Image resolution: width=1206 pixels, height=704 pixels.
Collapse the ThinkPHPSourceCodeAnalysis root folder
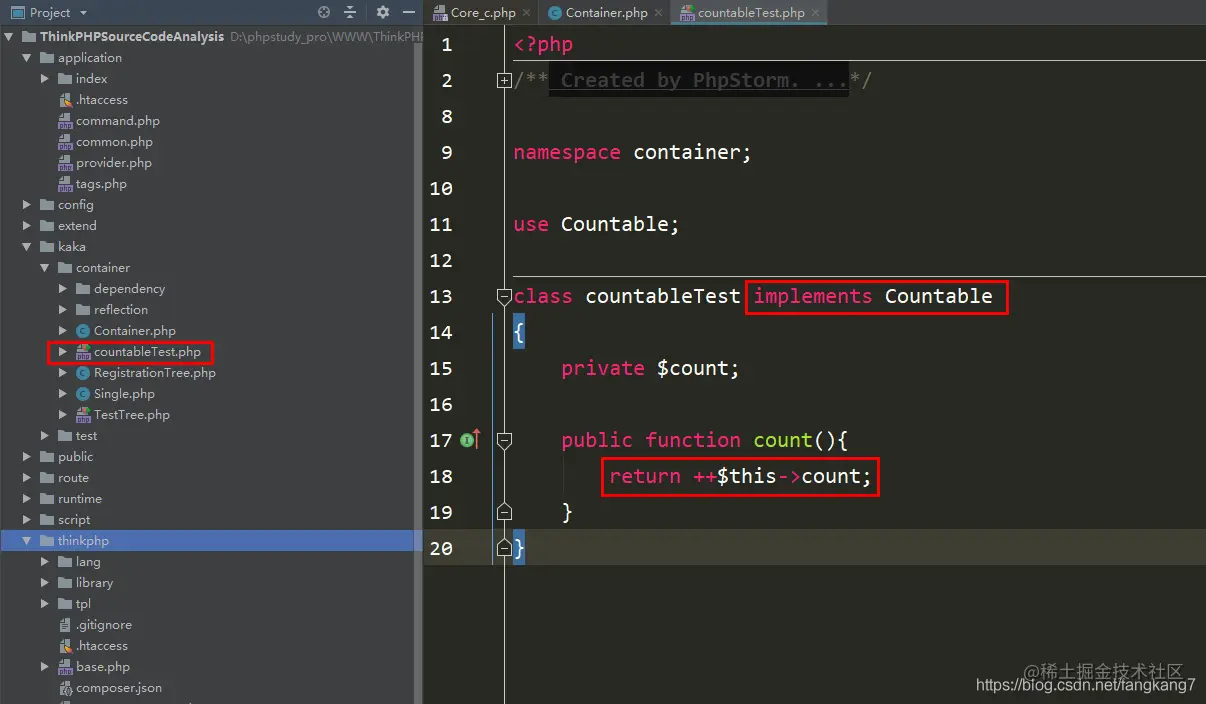point(9,37)
